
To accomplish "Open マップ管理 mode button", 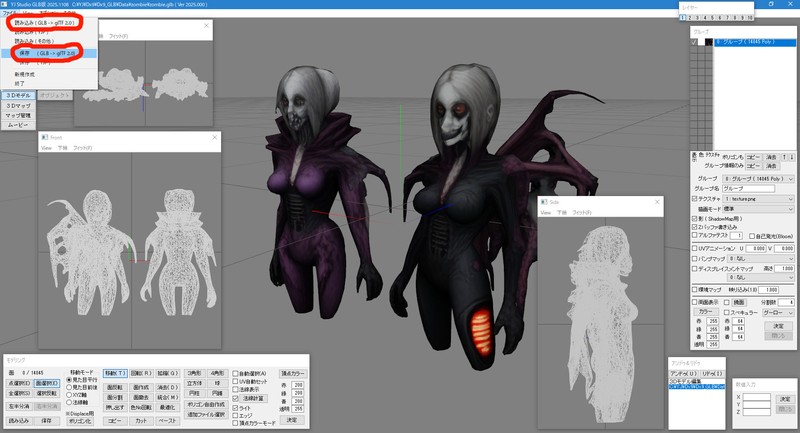I will pyautogui.click(x=18, y=115).
